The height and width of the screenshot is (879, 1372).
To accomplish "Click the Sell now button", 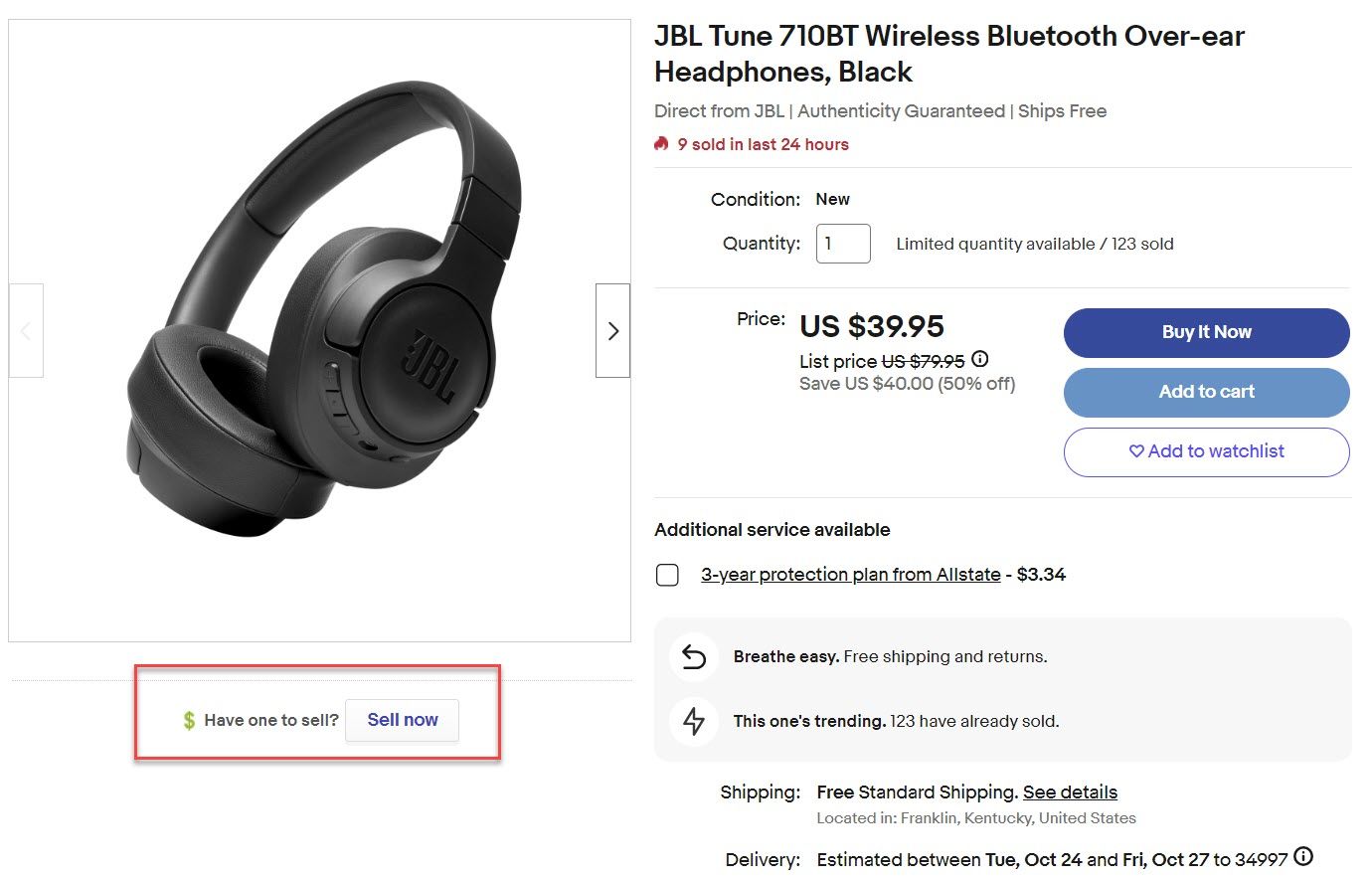I will point(403,720).
